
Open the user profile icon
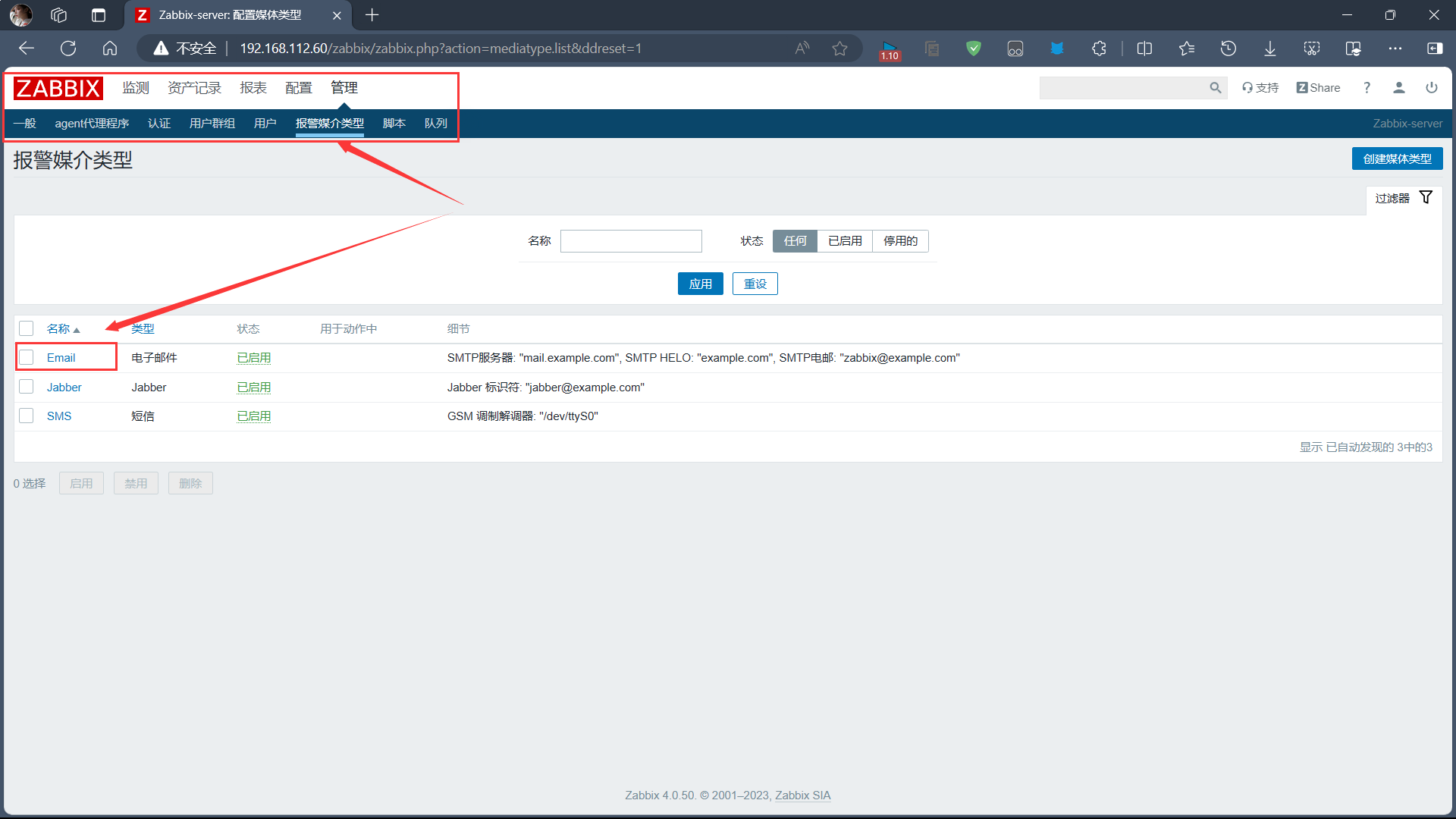point(1399,88)
